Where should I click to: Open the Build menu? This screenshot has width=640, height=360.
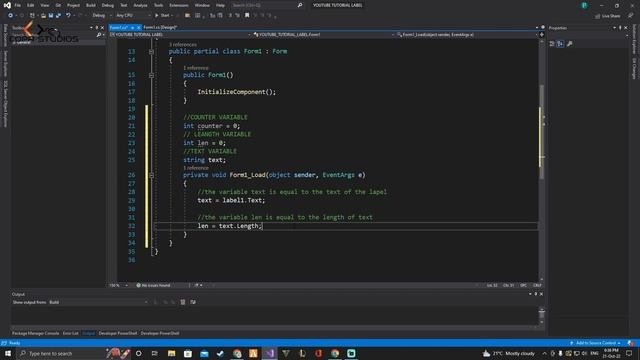coord(91,5)
